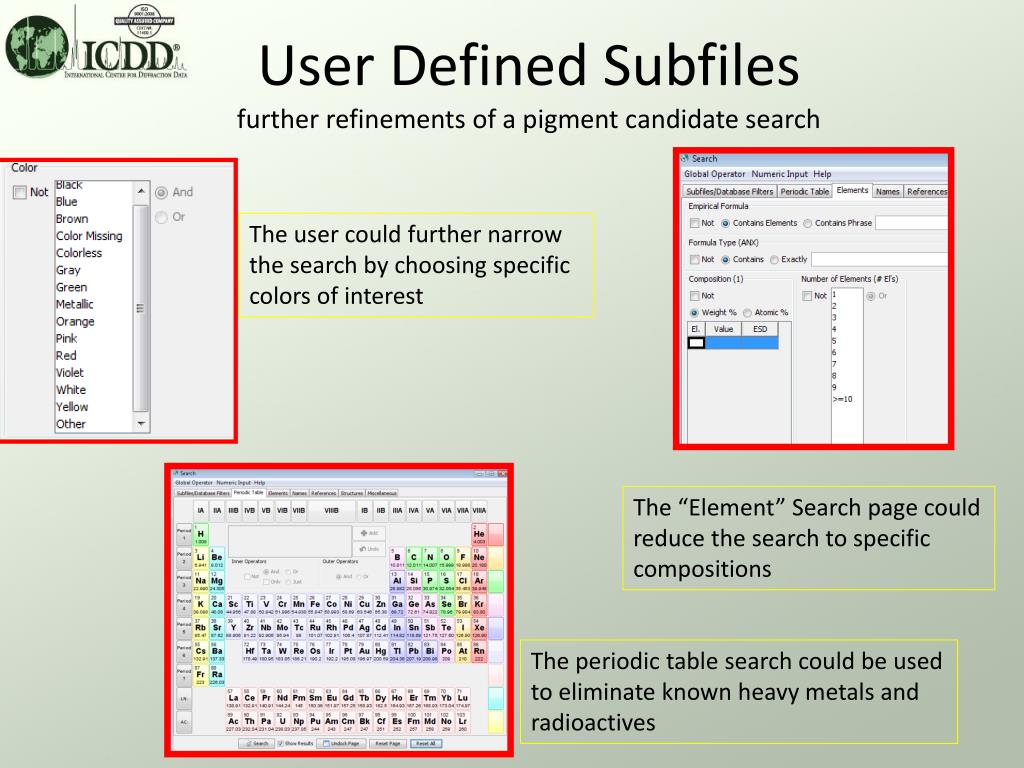Click the Undo button in periodic table window
Image resolution: width=1024 pixels, height=768 pixels.
369,549
